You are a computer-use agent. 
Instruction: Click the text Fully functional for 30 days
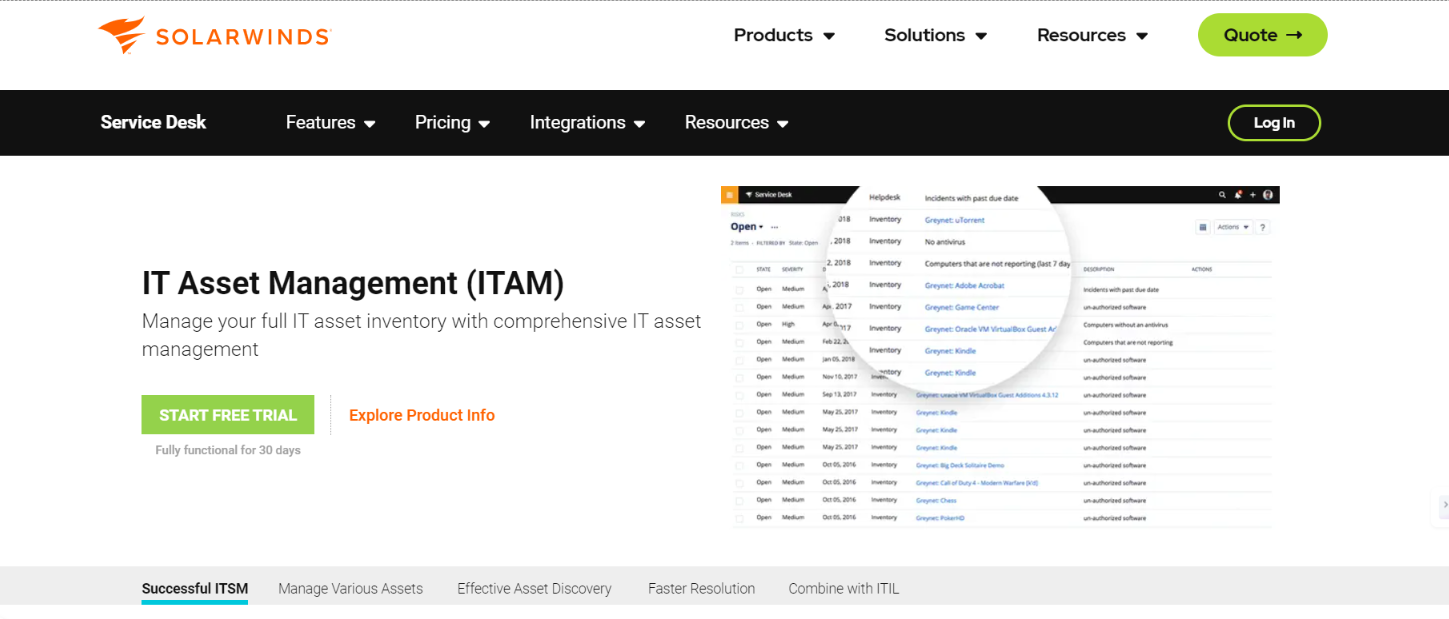pos(228,450)
